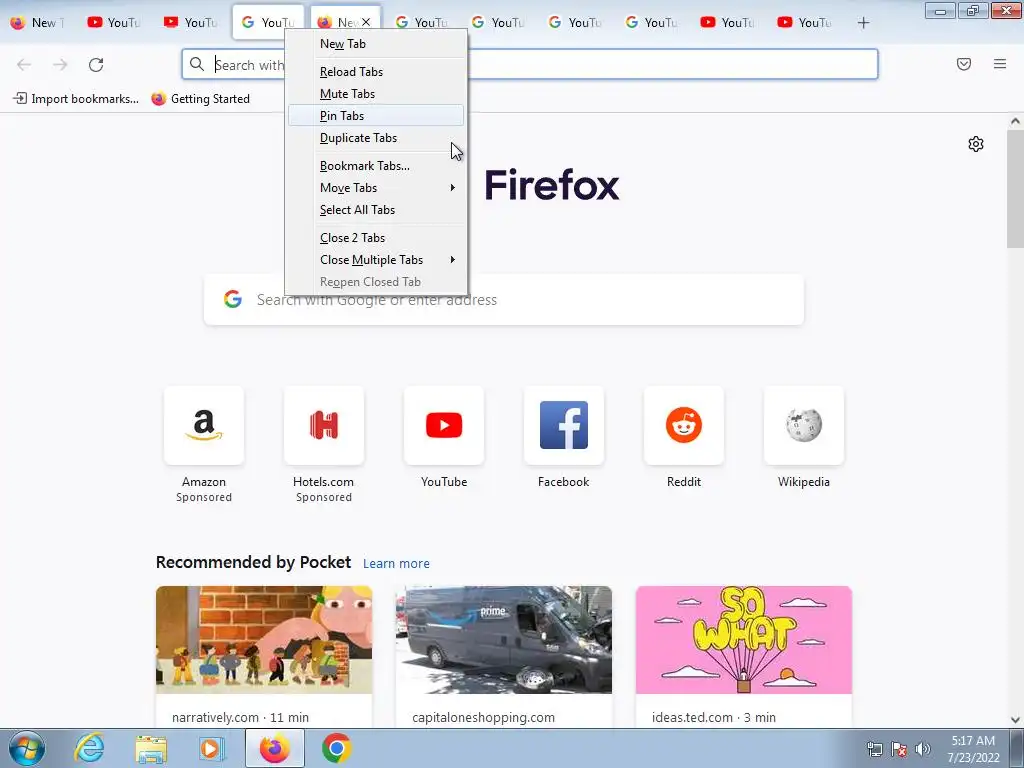Open the YouTube shortcut tile
This screenshot has width=1024, height=768.
pyautogui.click(x=444, y=425)
